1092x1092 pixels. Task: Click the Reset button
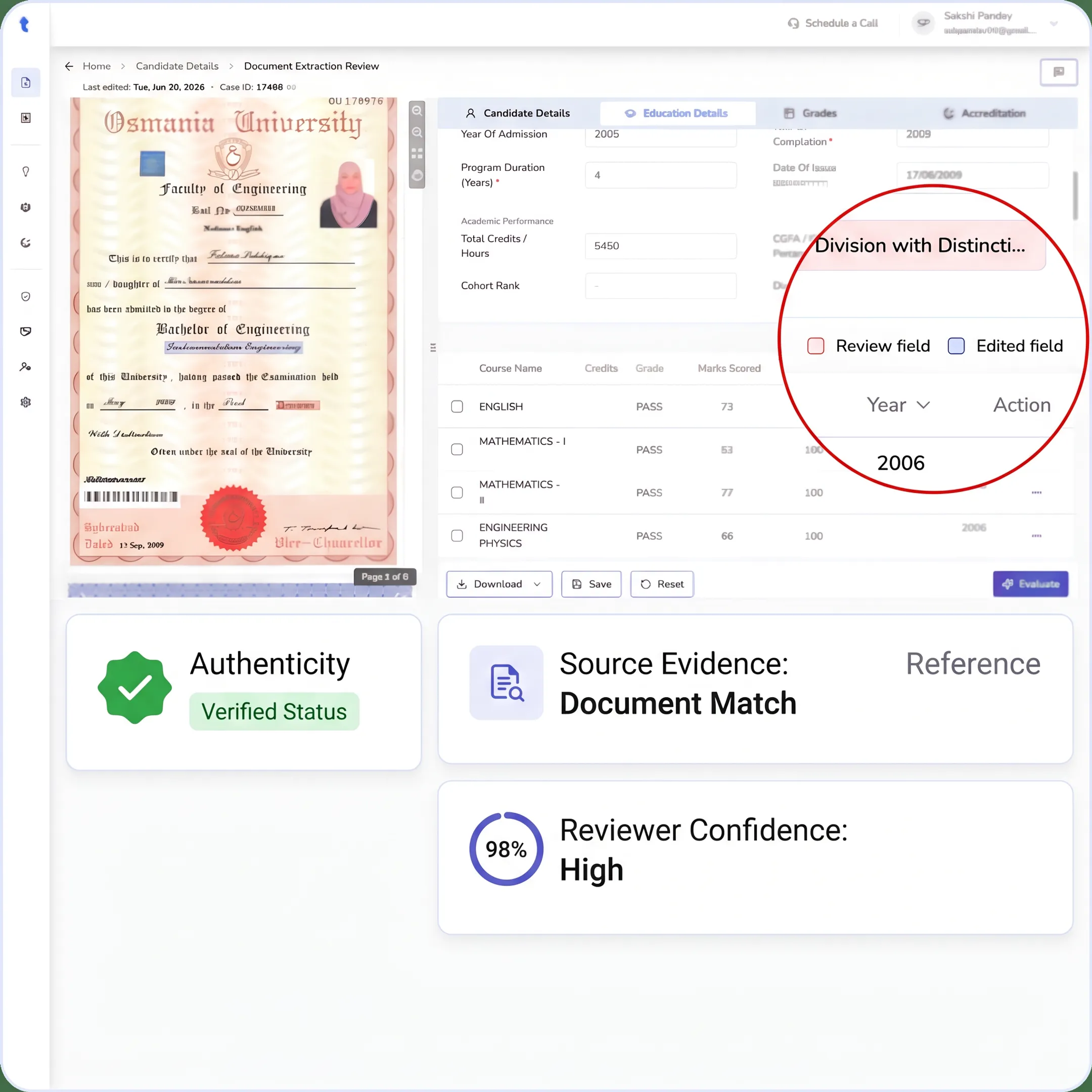[x=662, y=584]
